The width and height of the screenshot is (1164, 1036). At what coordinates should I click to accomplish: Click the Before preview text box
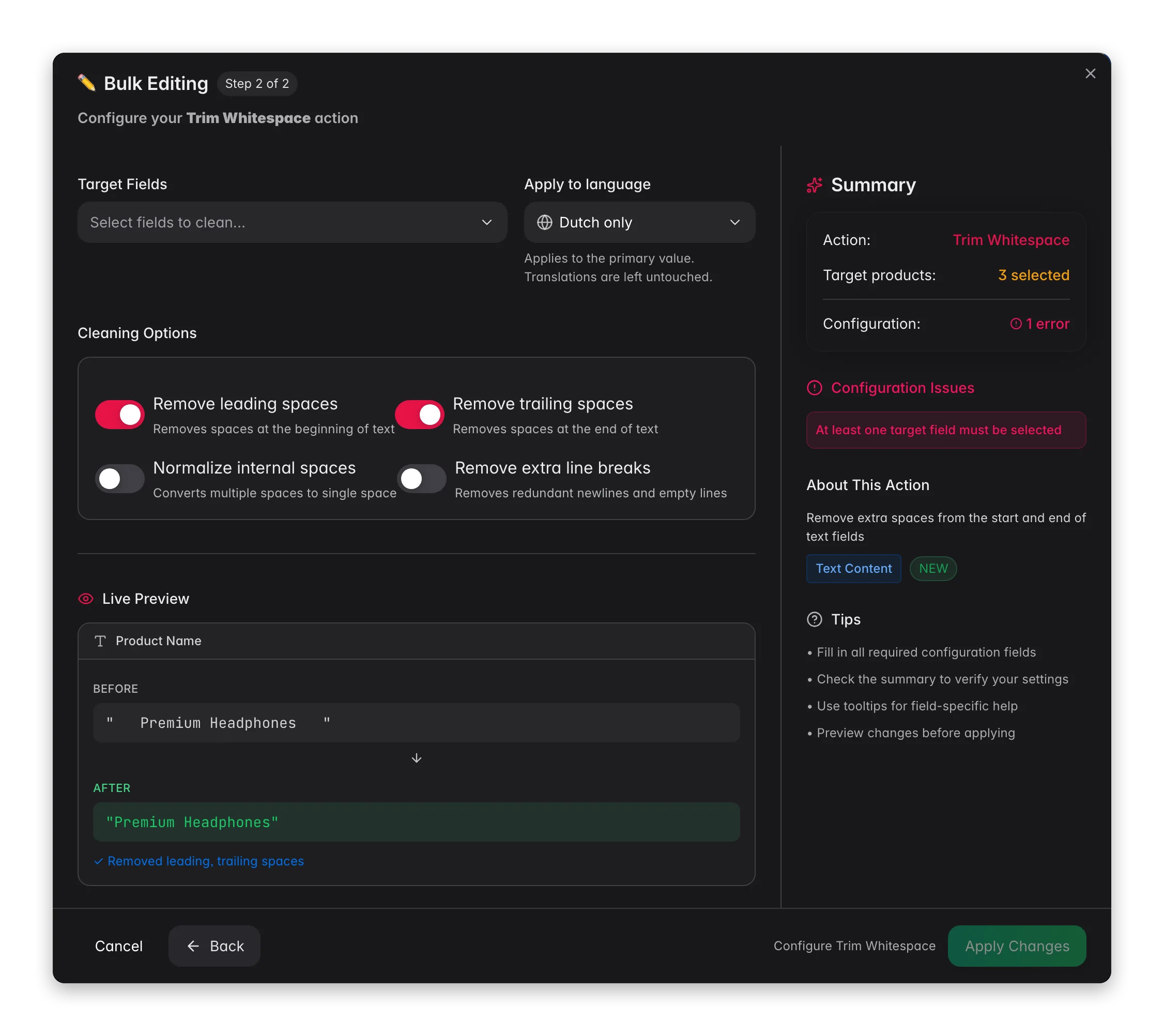(x=416, y=723)
